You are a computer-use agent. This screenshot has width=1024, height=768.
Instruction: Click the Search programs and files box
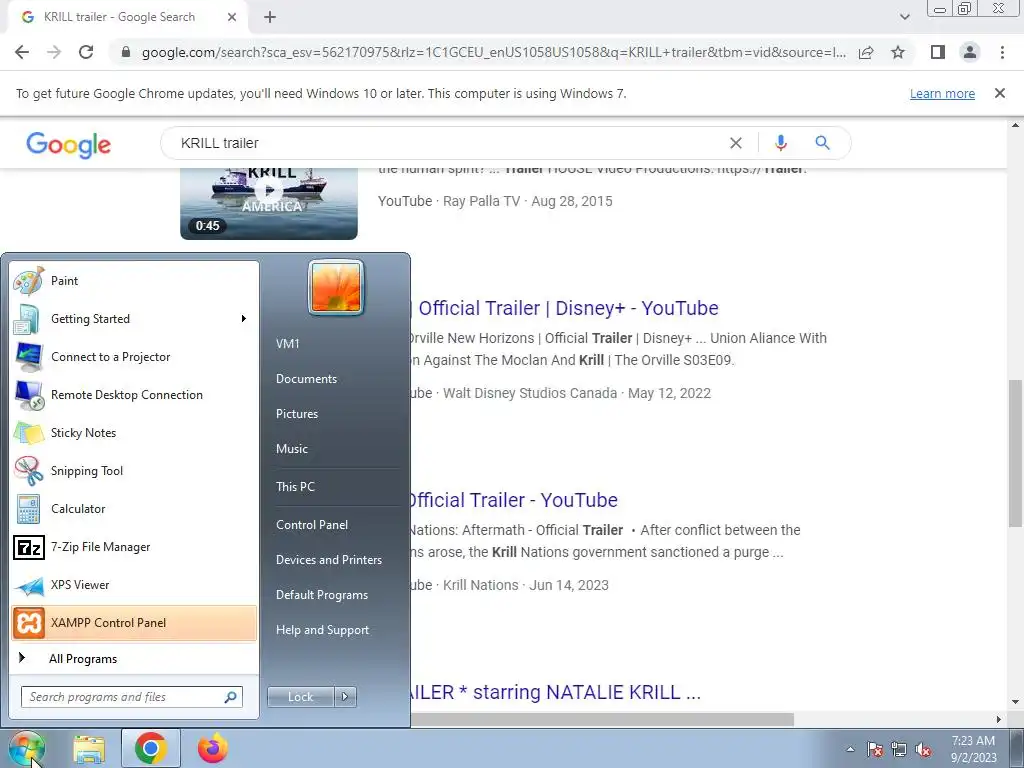(x=132, y=697)
